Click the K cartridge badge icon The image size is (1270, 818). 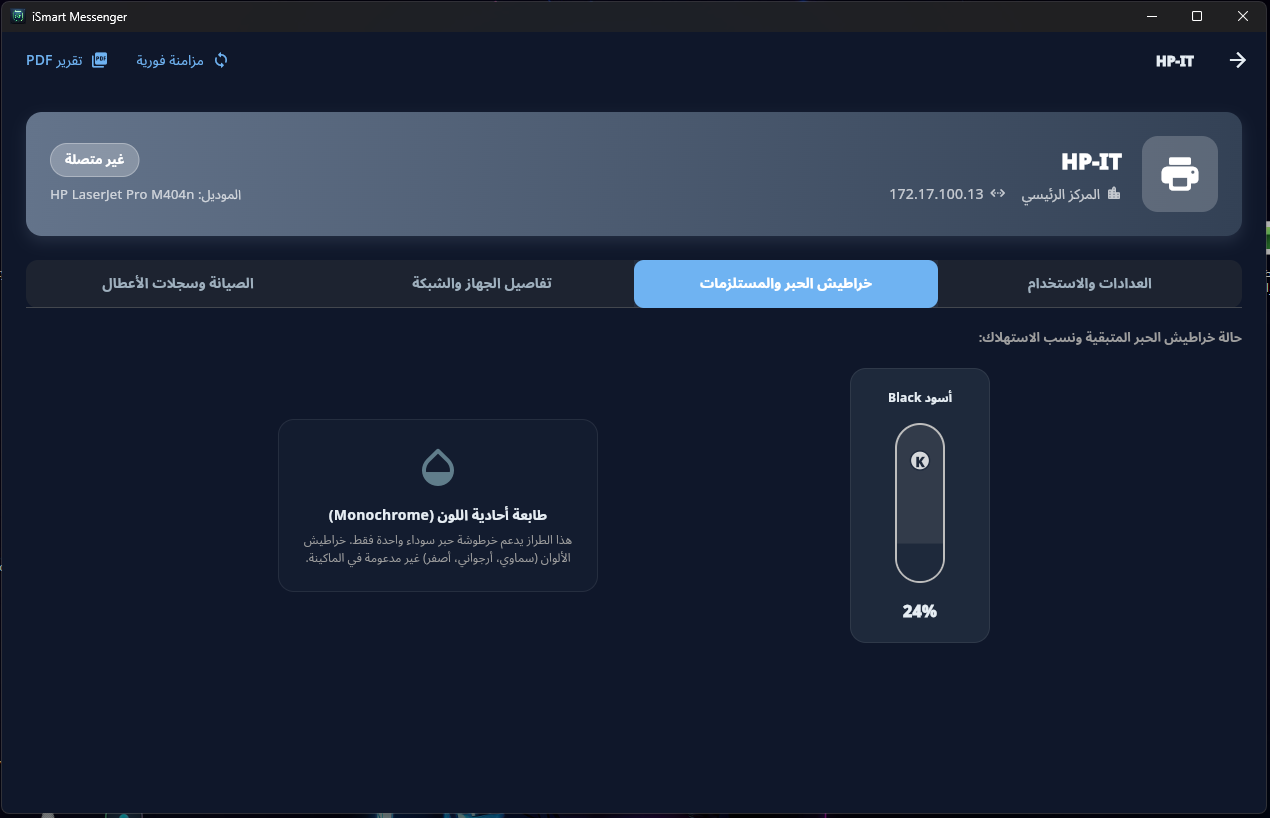[x=920, y=461]
